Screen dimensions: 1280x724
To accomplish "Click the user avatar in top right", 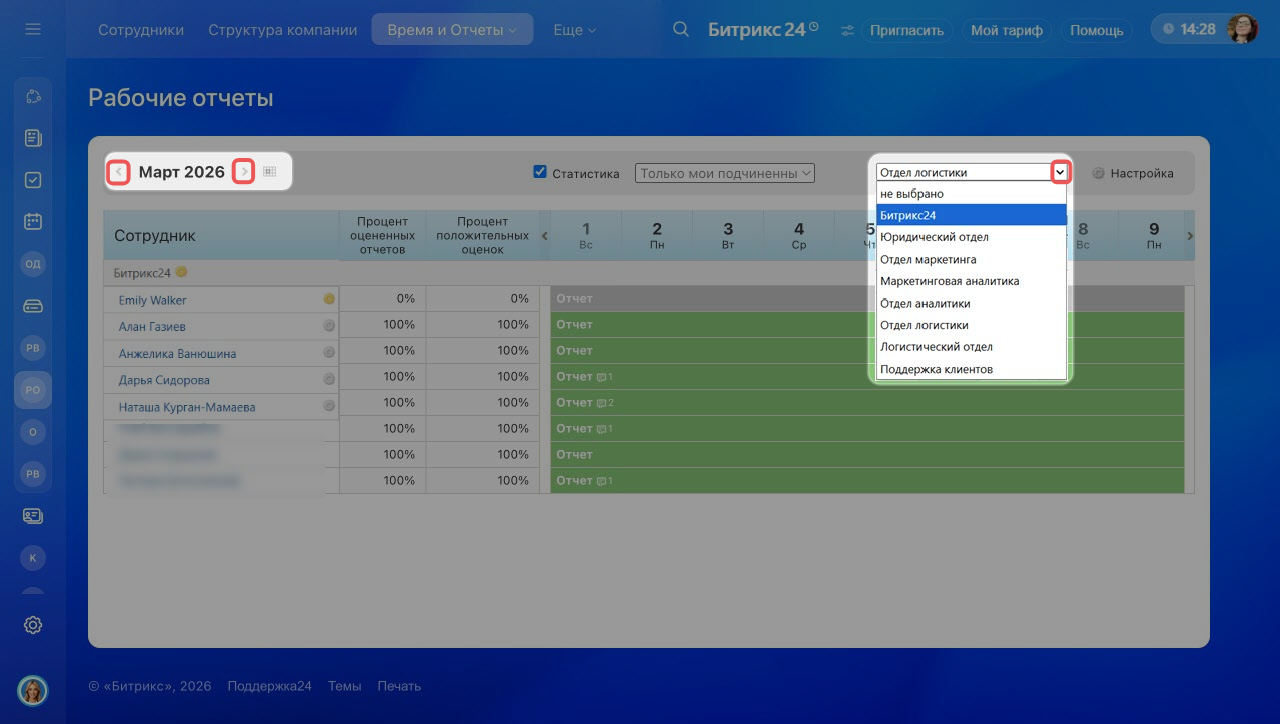I will 1242,29.
